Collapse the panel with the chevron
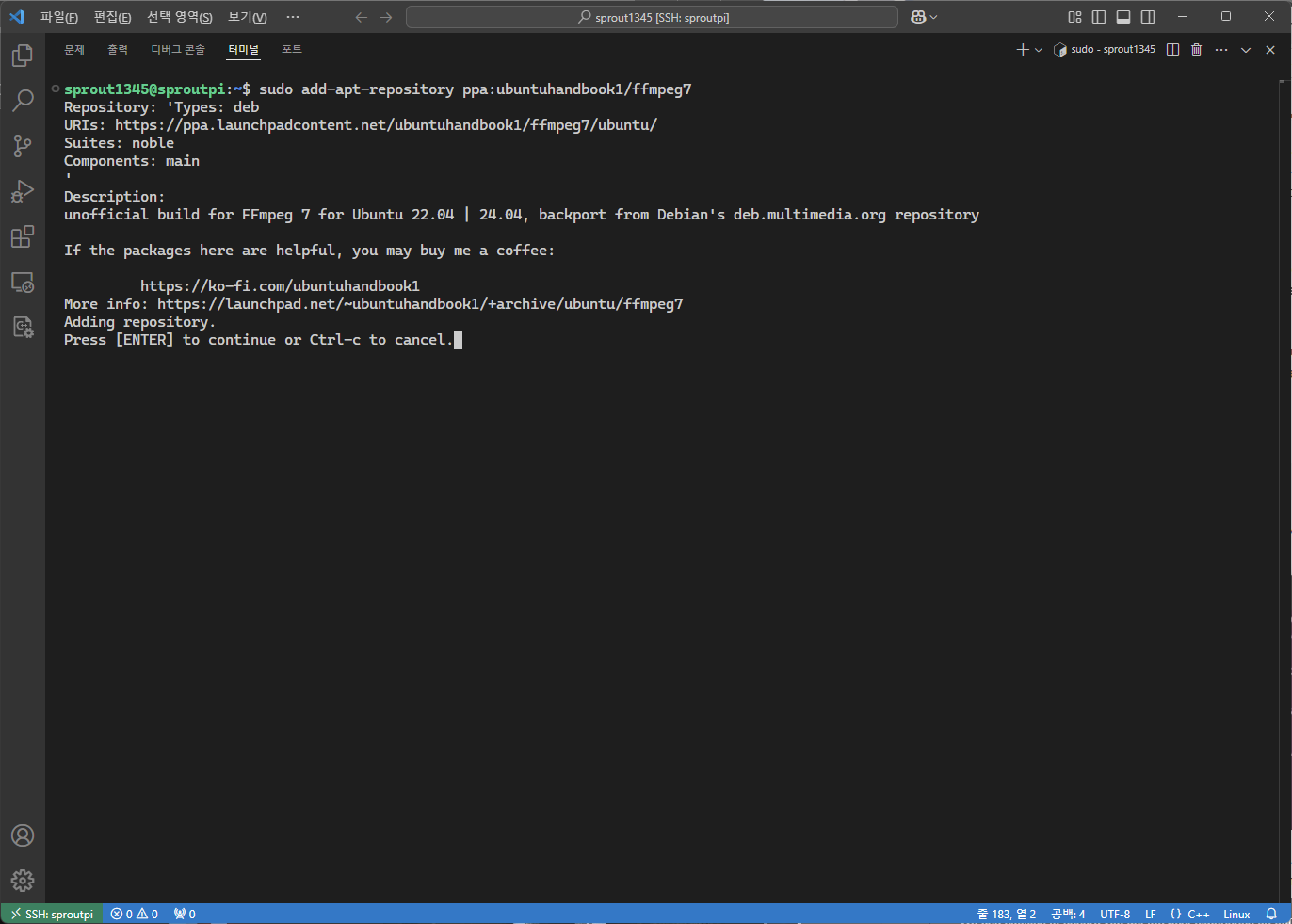1292x924 pixels. 1246,50
